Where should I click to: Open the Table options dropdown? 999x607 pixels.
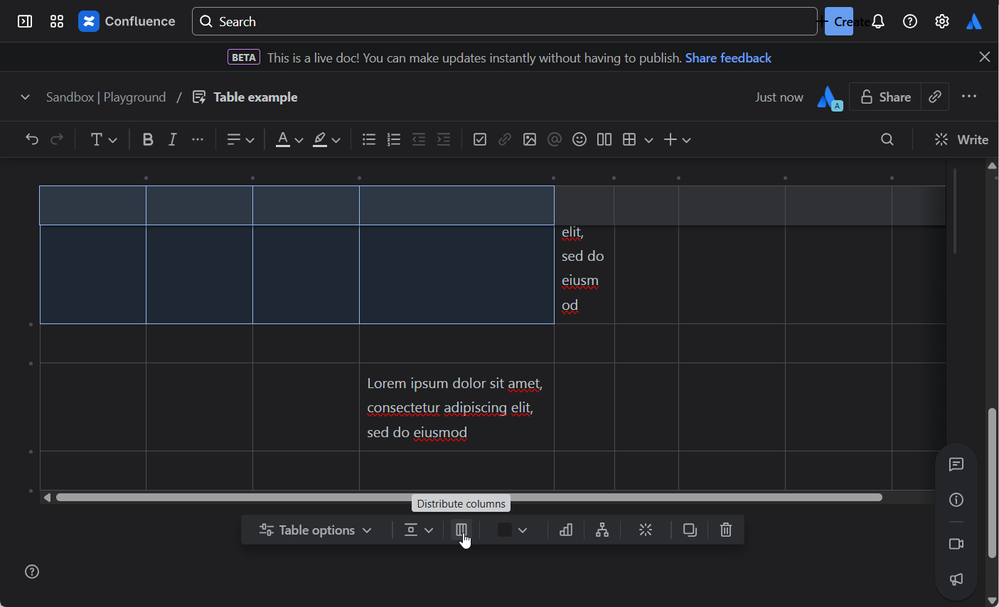[x=316, y=530]
